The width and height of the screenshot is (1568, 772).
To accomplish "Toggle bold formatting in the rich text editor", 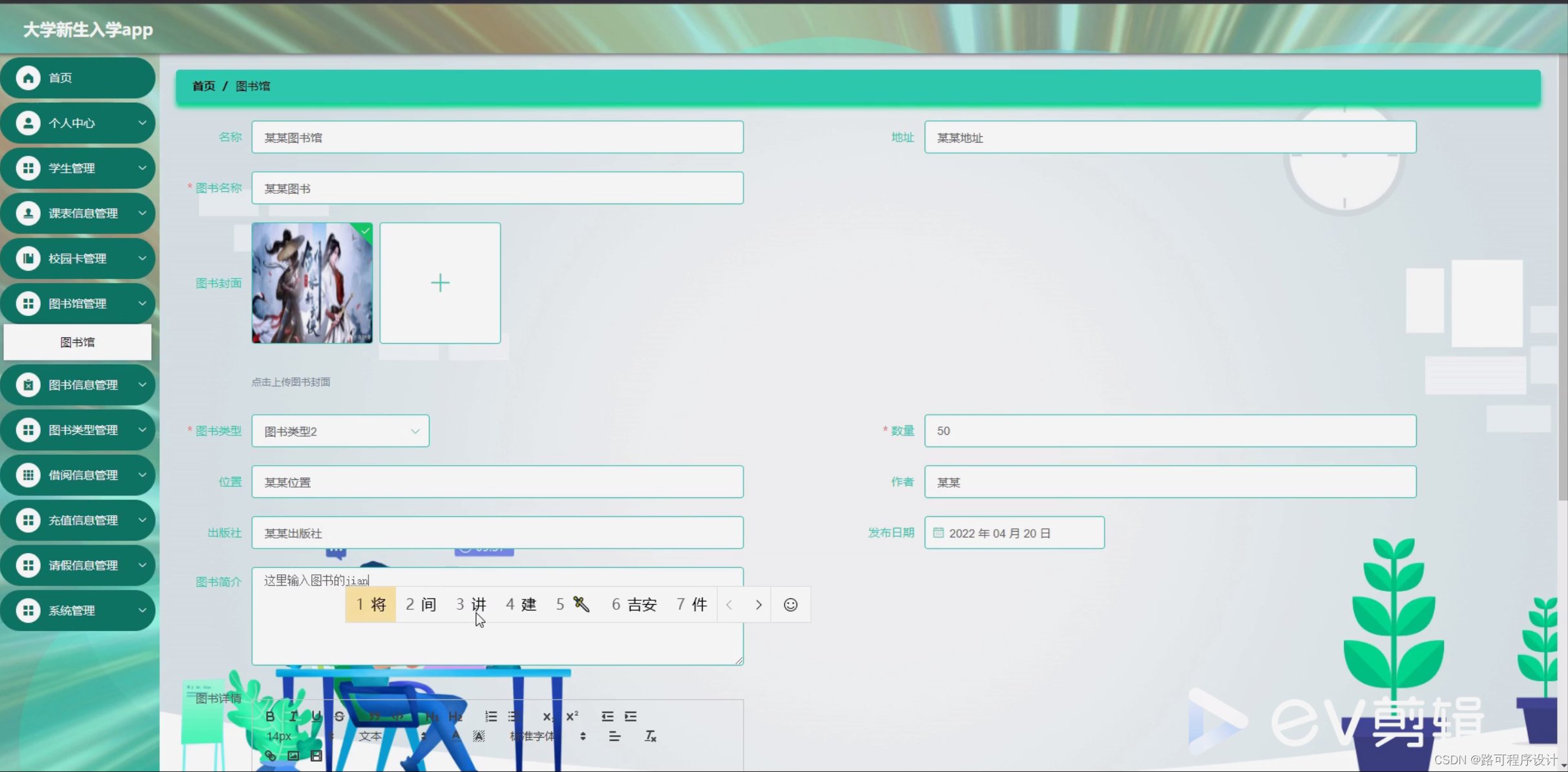I will click(270, 716).
